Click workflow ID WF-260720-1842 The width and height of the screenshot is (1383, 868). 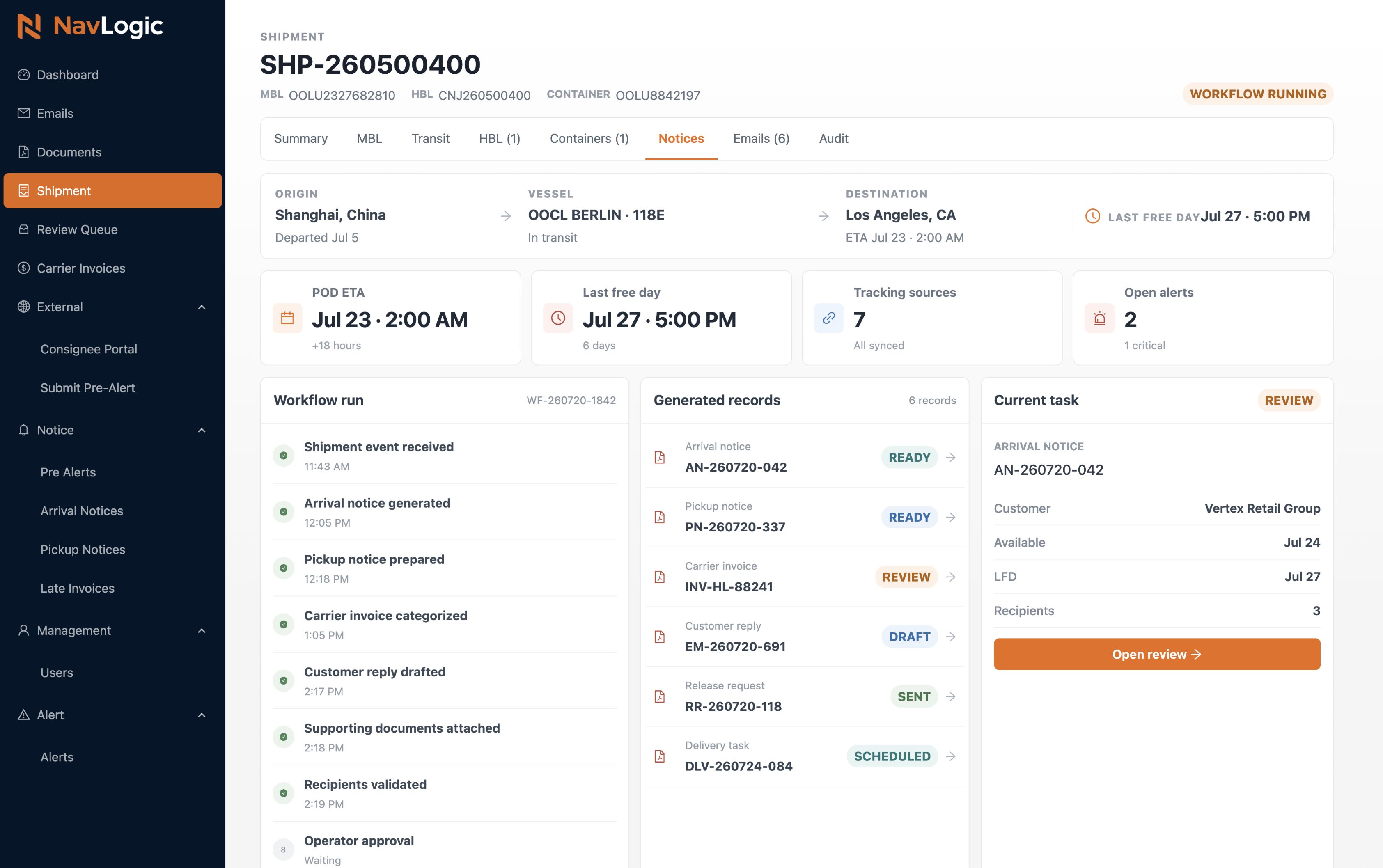click(x=571, y=400)
